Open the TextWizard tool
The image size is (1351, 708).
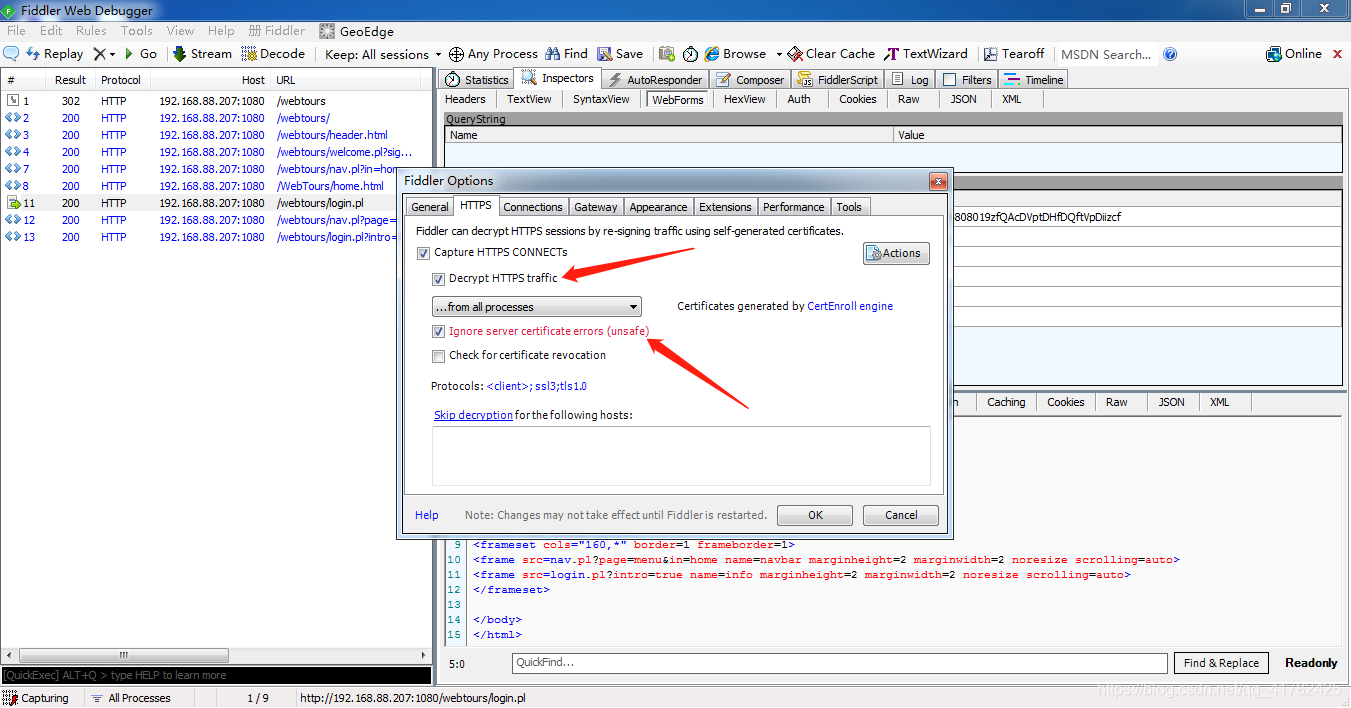pyautogui.click(x=926, y=54)
